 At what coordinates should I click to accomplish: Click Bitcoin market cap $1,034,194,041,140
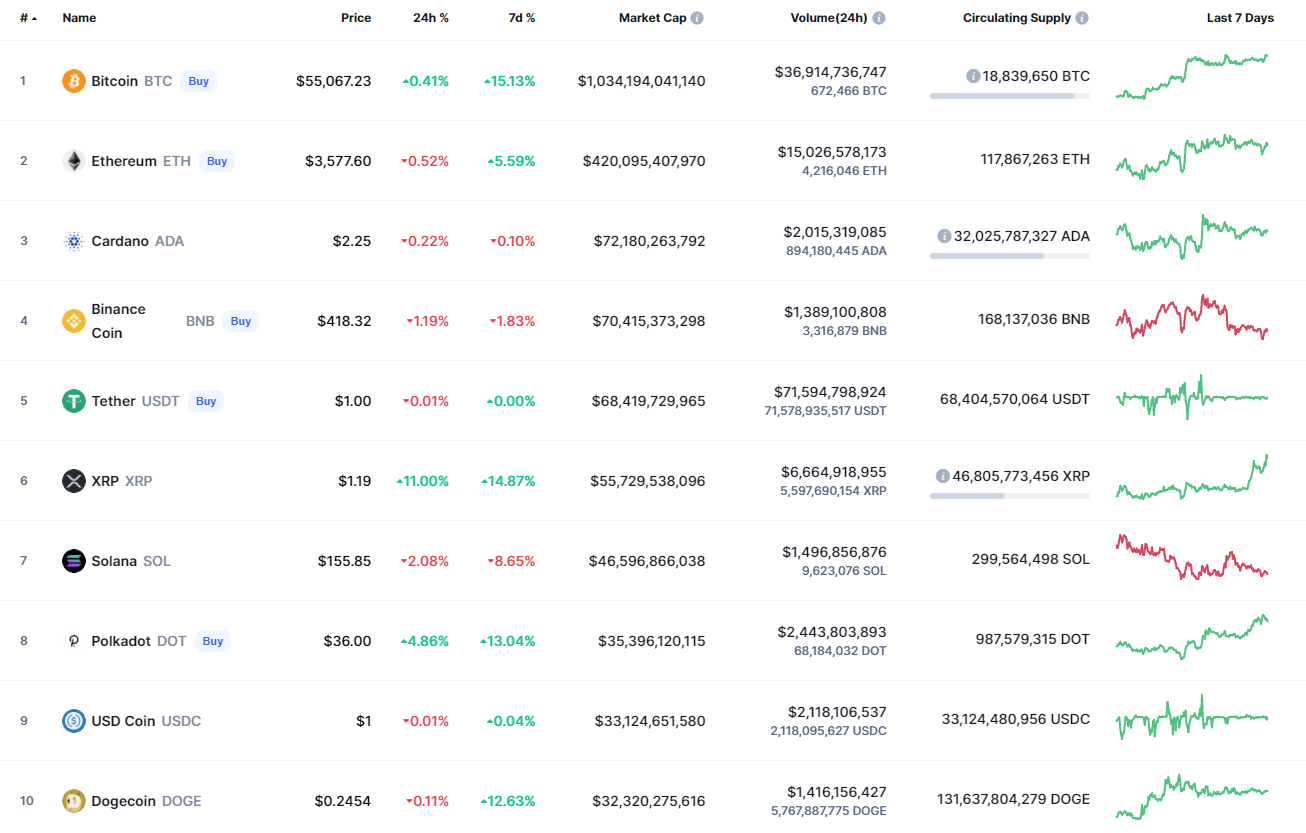(641, 81)
